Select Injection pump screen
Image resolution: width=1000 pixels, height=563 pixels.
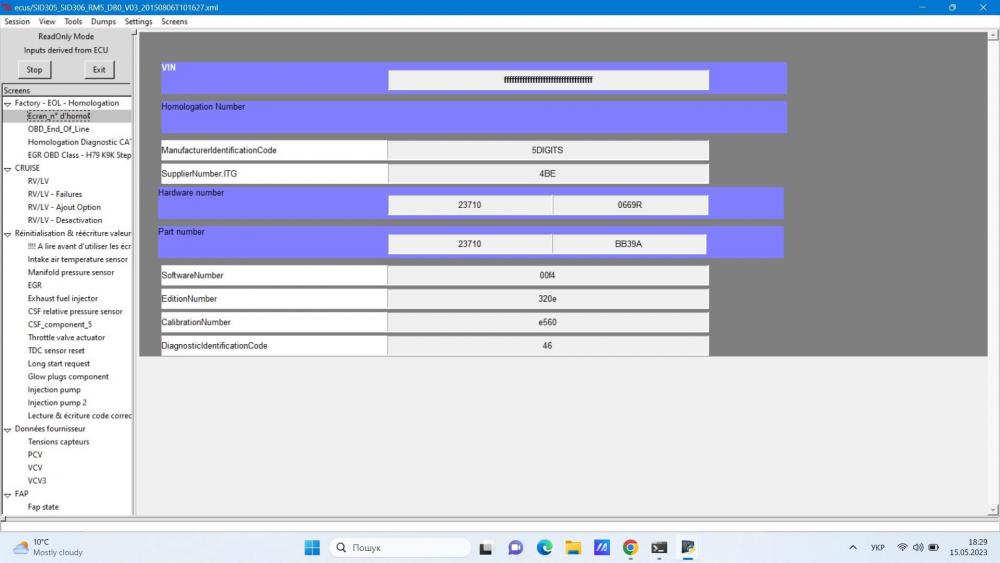pyautogui.click(x=54, y=390)
